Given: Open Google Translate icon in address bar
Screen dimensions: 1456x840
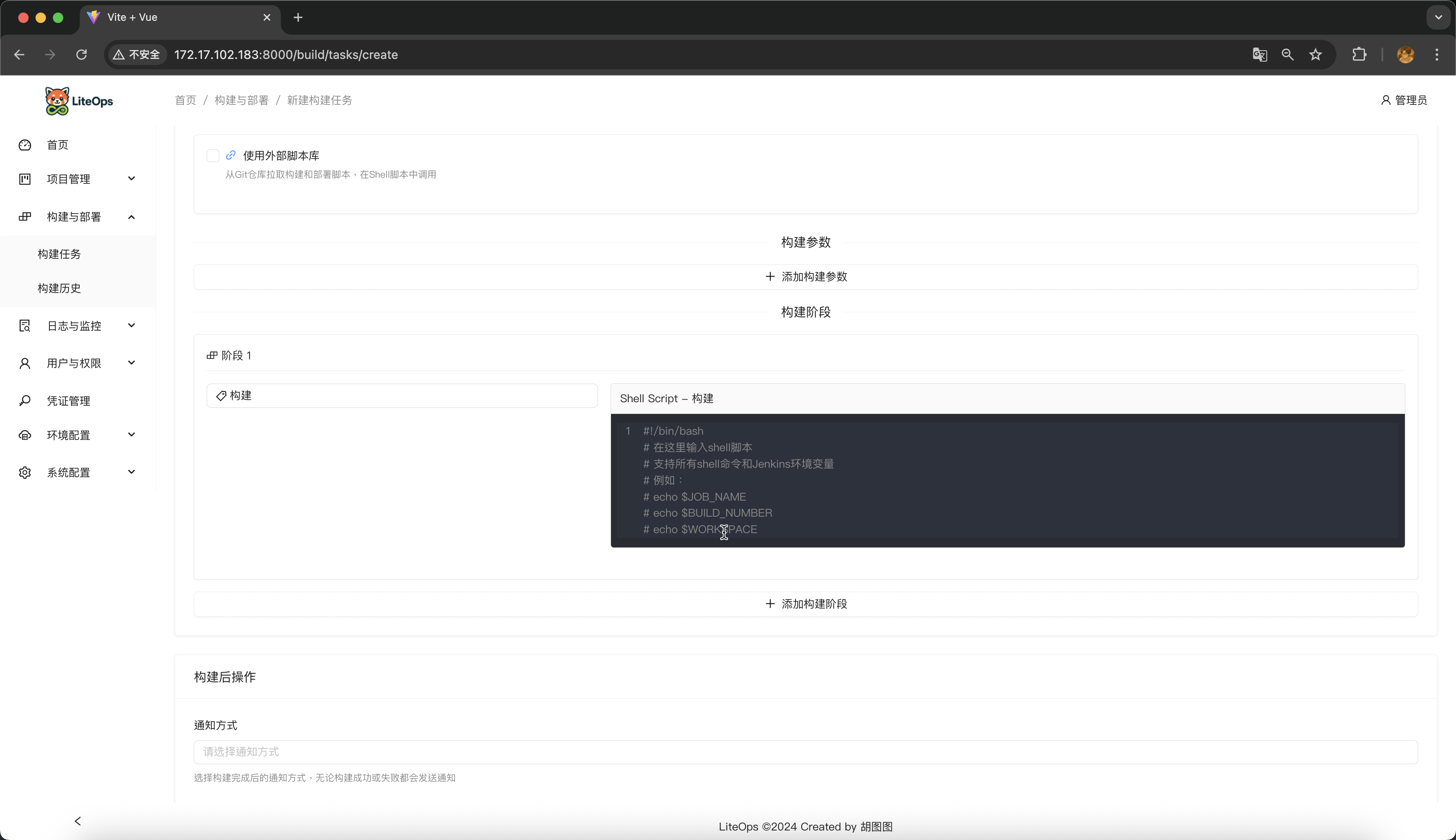Looking at the screenshot, I should pos(1259,55).
